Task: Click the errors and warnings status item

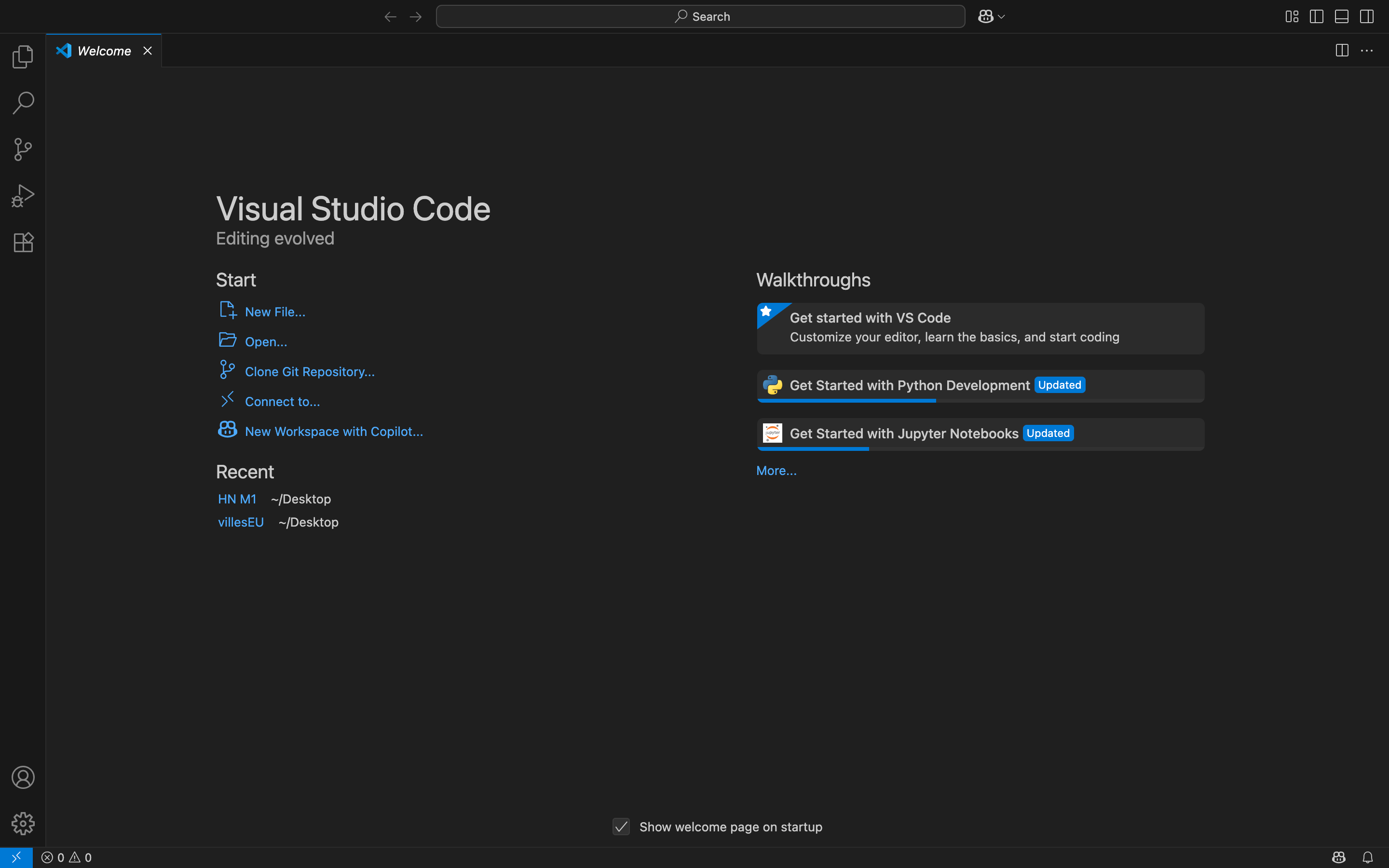Action: [x=66, y=857]
